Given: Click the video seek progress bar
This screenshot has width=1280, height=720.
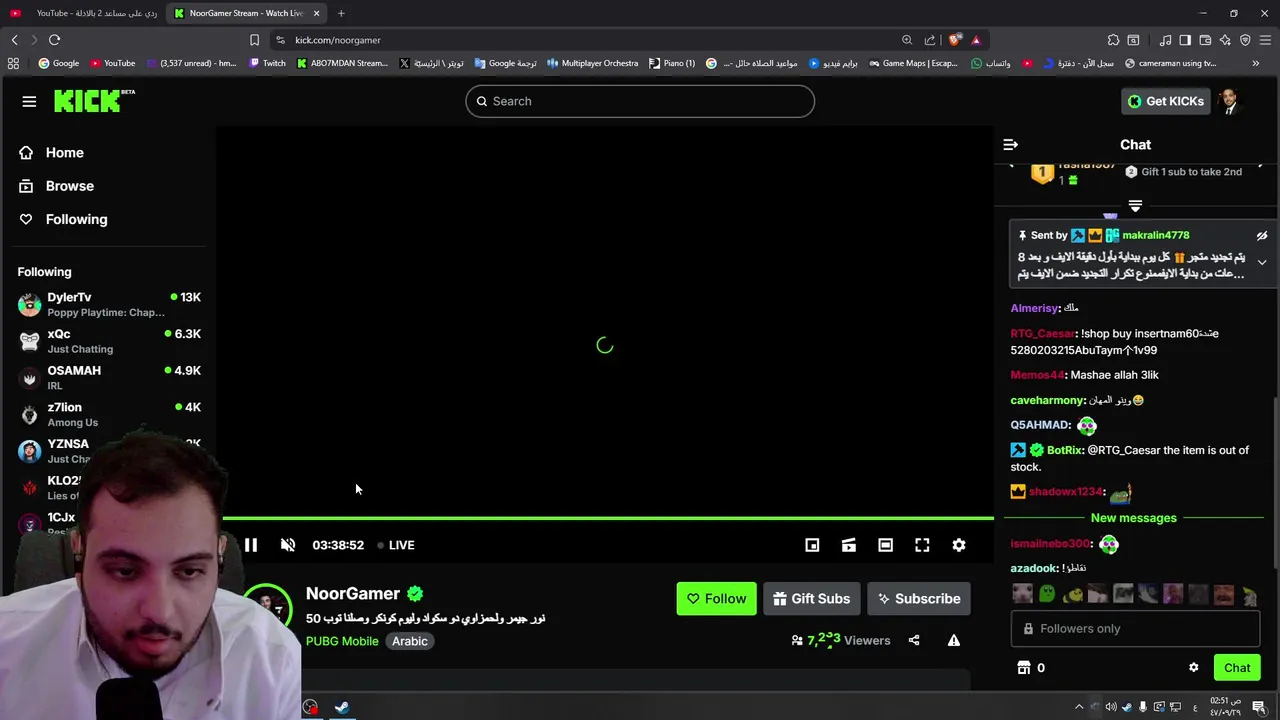Looking at the screenshot, I should [608, 518].
